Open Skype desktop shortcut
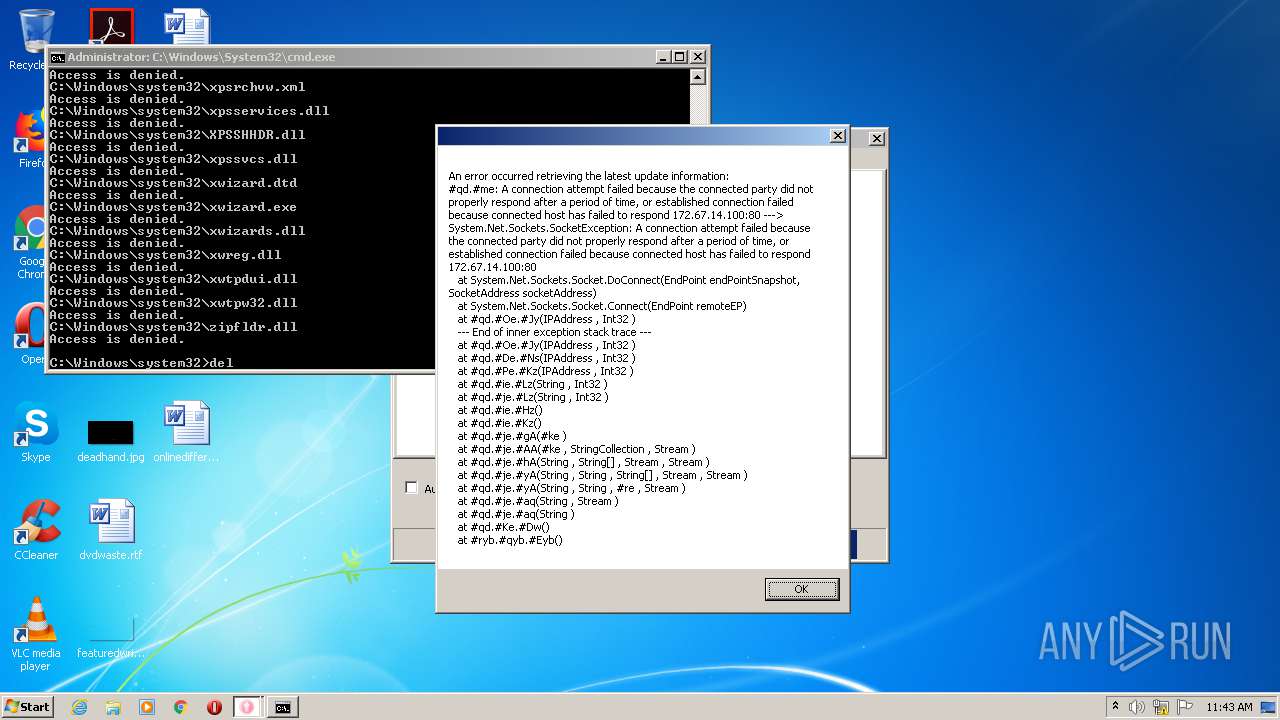The image size is (1280, 720). (36, 432)
